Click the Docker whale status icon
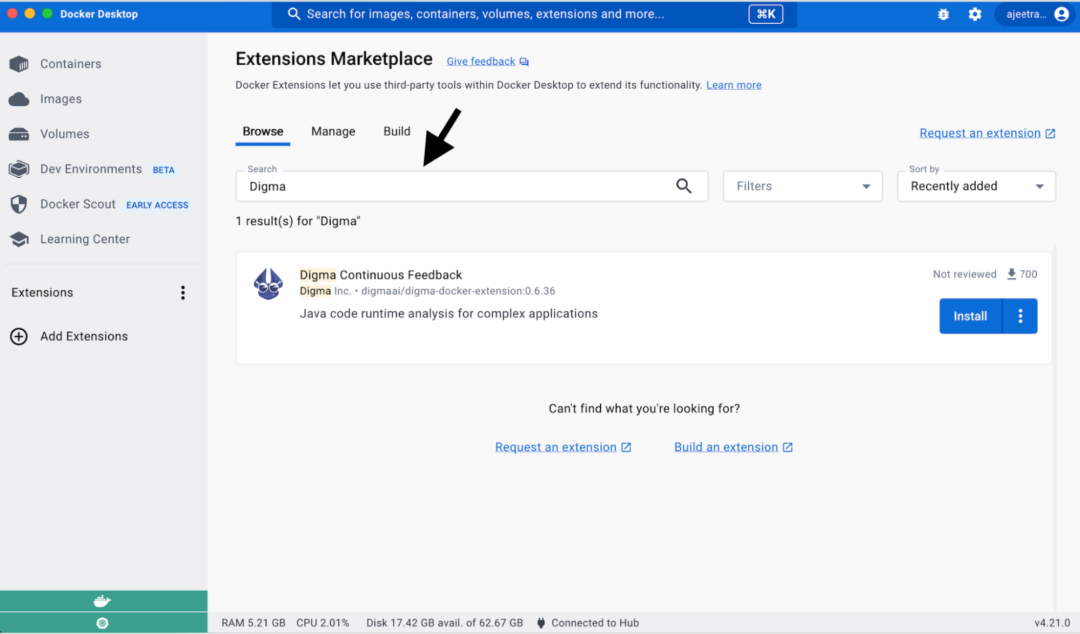This screenshot has height=634, width=1080. coord(102,600)
